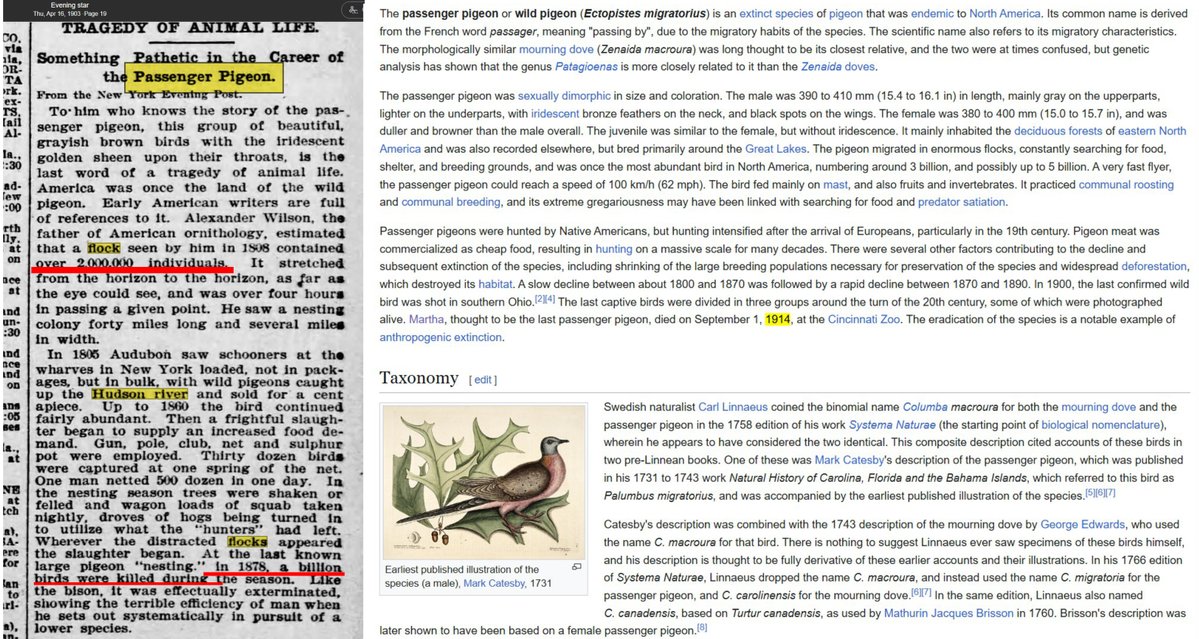Follow the 'George Edwards' link

[x=1082, y=524]
